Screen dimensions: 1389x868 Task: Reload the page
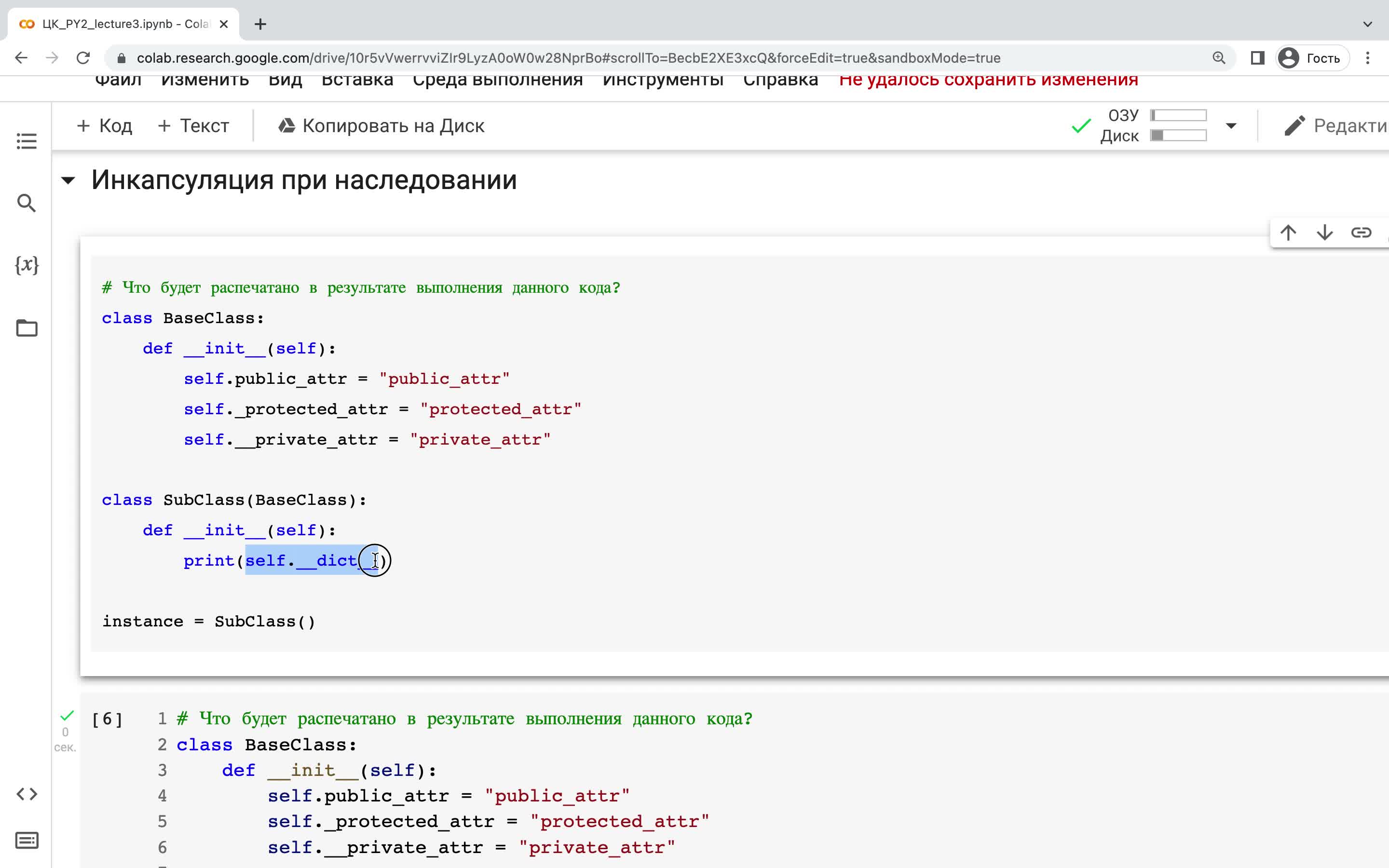pos(83,58)
